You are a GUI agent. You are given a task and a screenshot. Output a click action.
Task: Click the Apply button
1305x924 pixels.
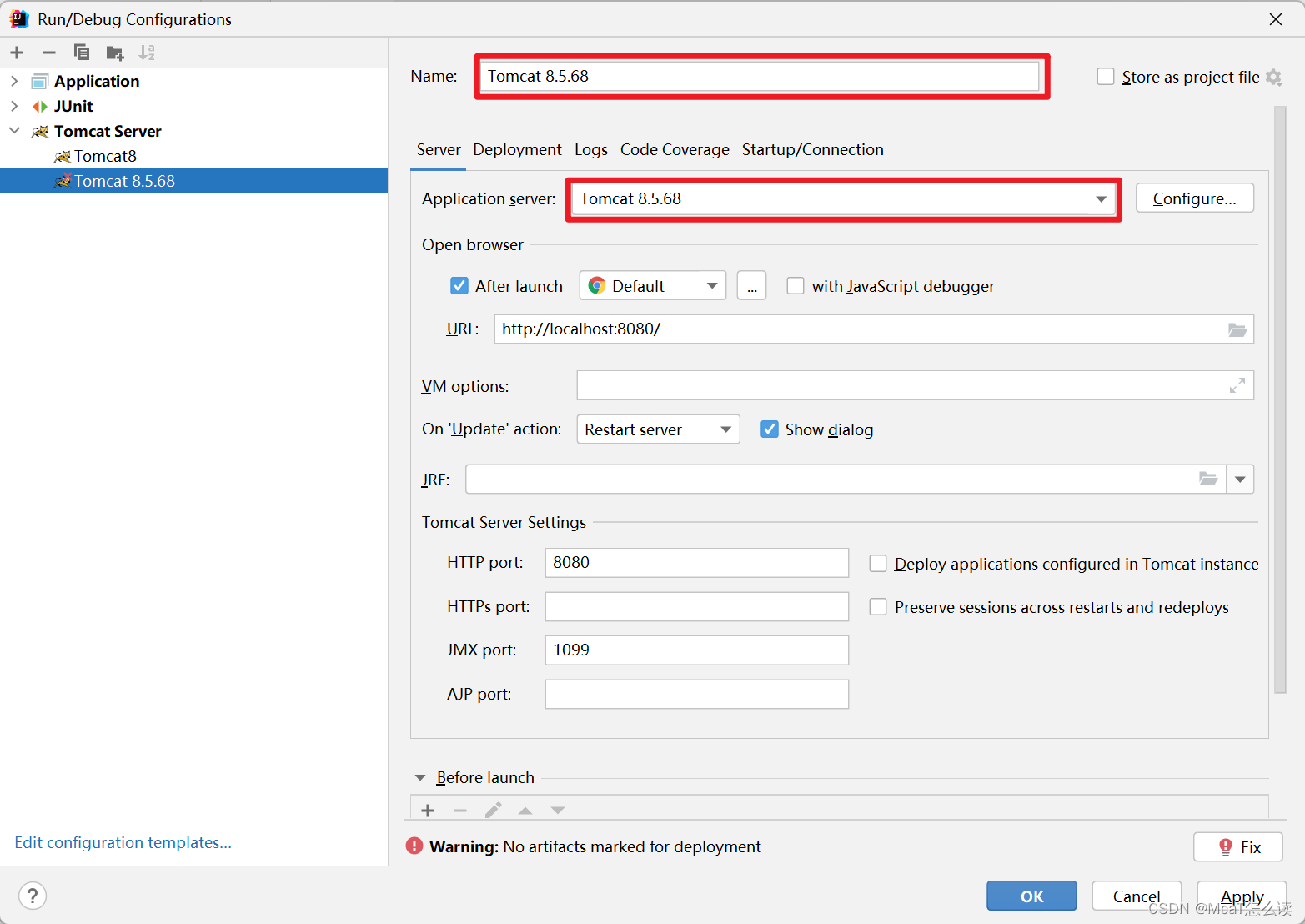click(x=1242, y=896)
